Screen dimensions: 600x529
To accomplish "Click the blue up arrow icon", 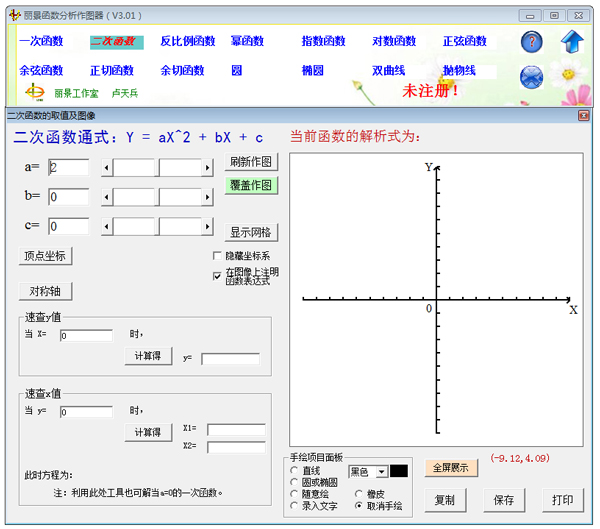I will tap(572, 42).
